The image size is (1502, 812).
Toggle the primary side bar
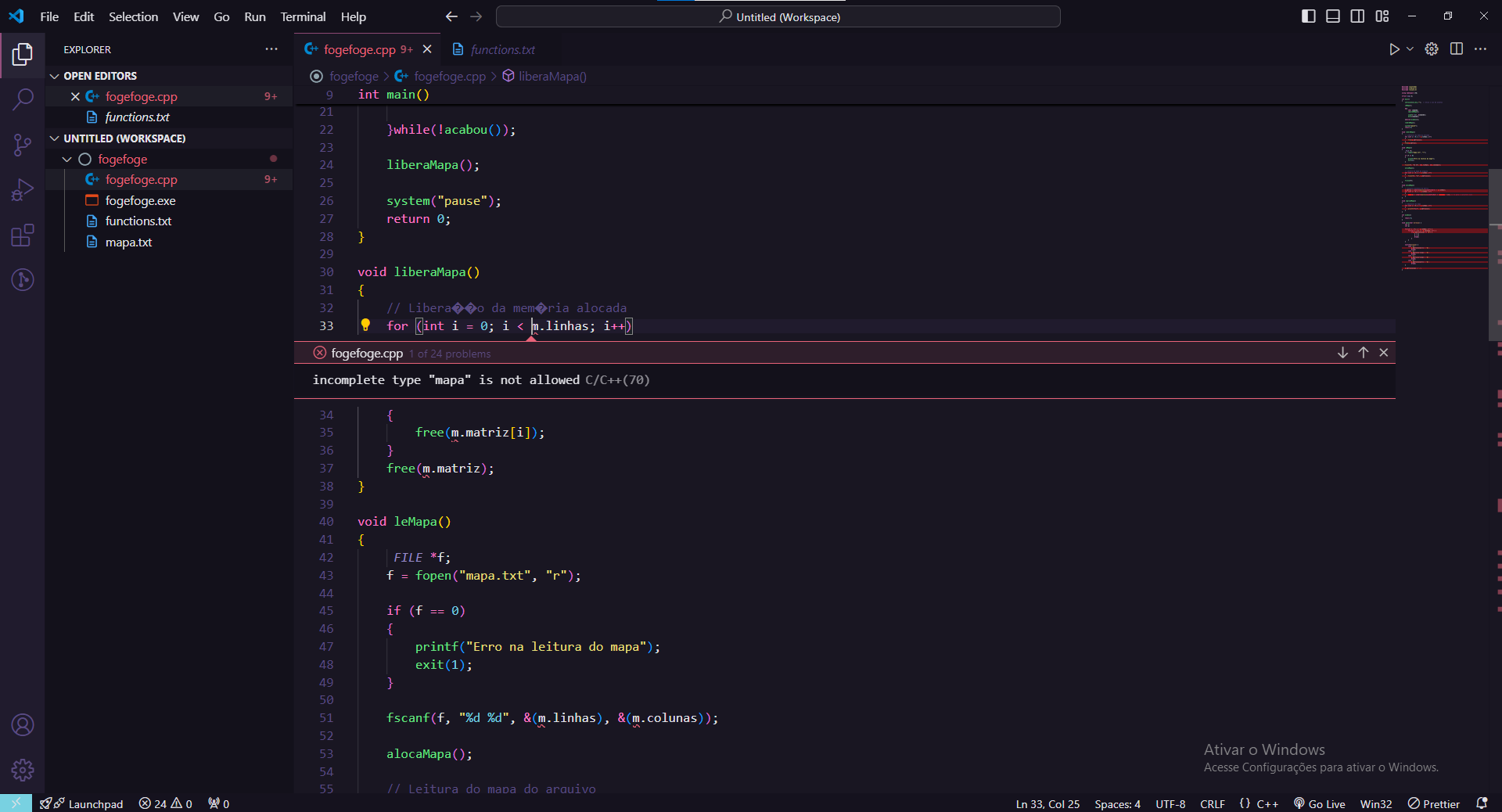1309,16
